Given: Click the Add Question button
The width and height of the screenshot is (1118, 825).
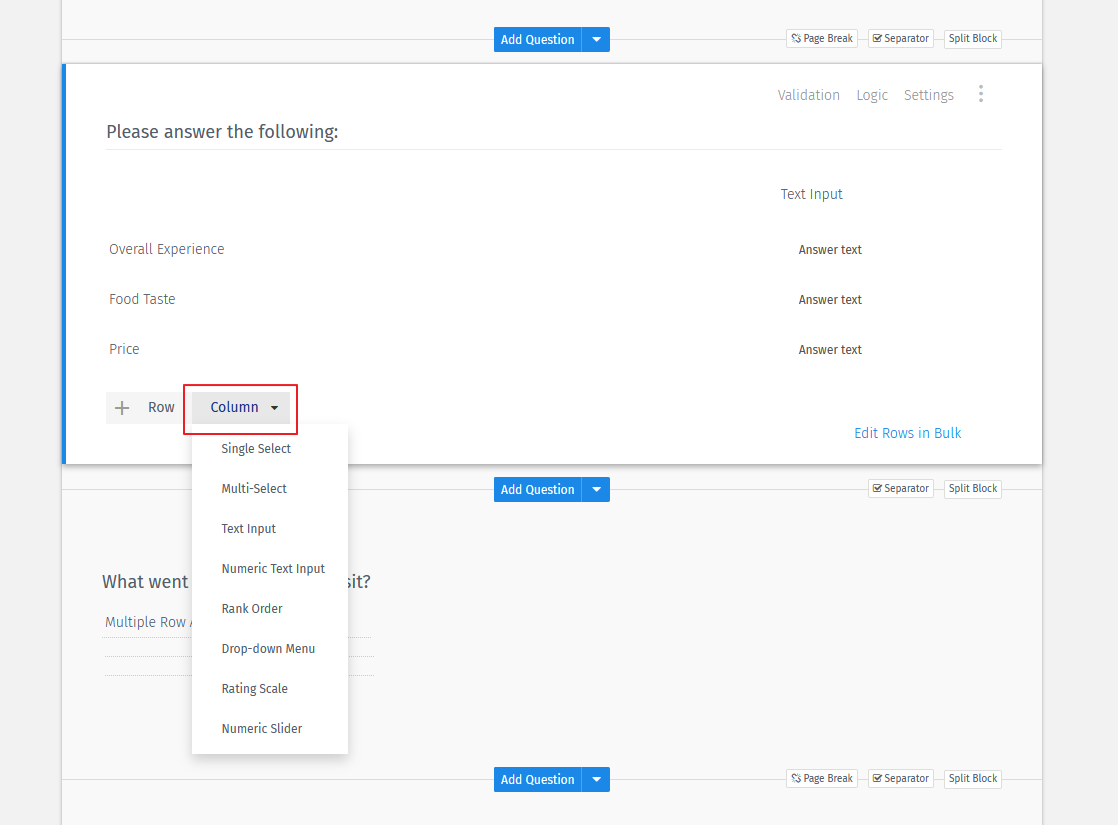Looking at the screenshot, I should click(x=537, y=39).
